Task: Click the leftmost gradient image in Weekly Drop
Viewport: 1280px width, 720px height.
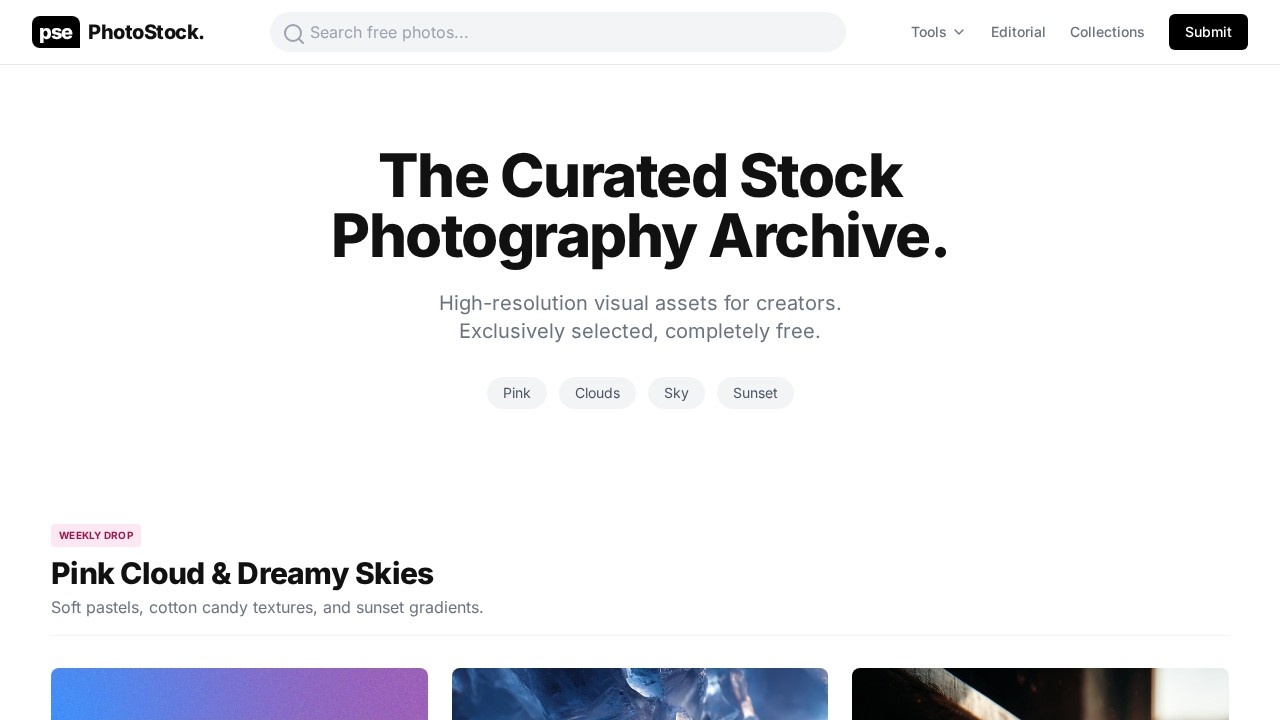Action: (x=239, y=694)
